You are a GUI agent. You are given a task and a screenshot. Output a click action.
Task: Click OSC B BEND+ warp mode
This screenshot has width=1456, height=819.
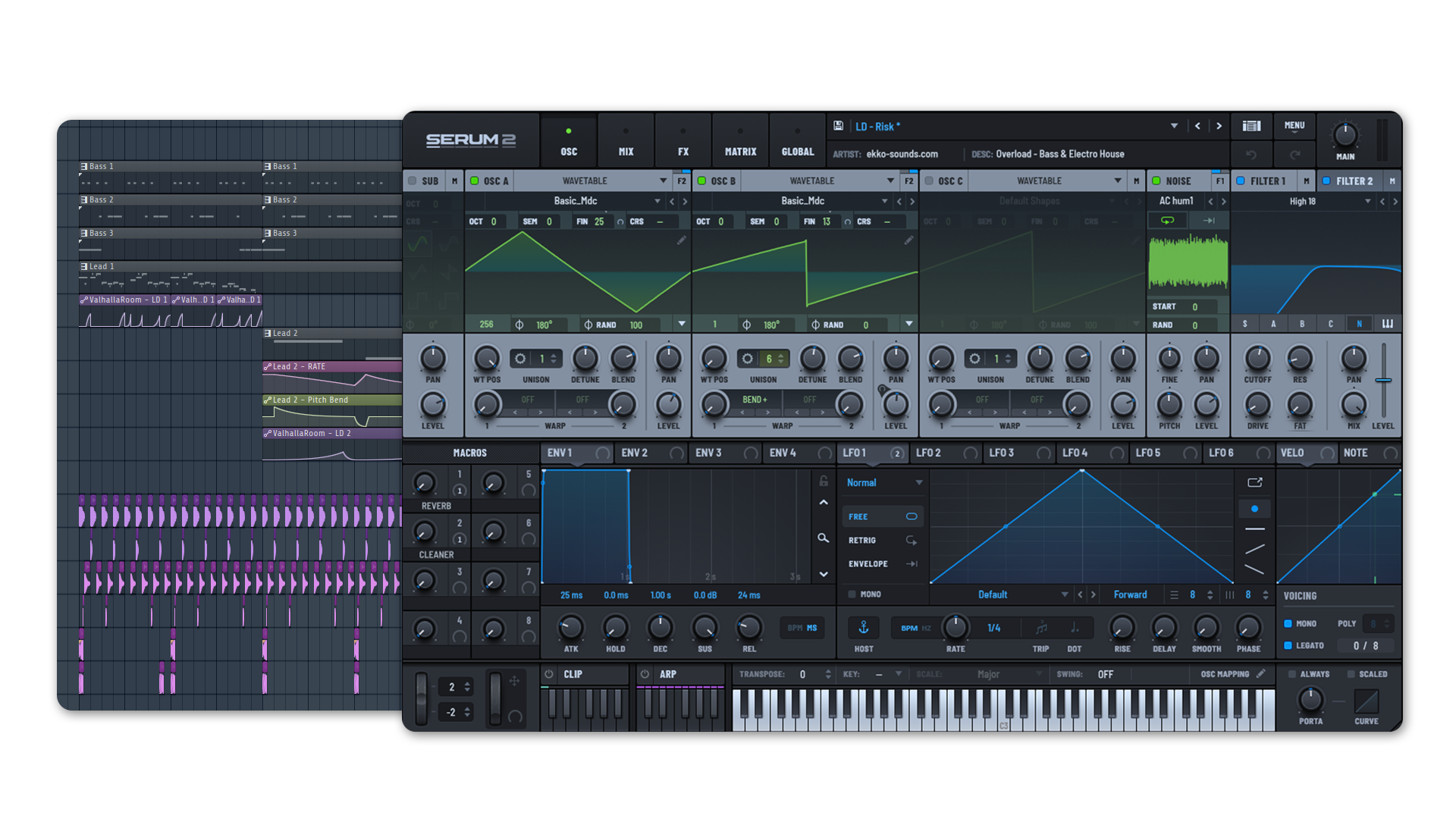tap(755, 400)
